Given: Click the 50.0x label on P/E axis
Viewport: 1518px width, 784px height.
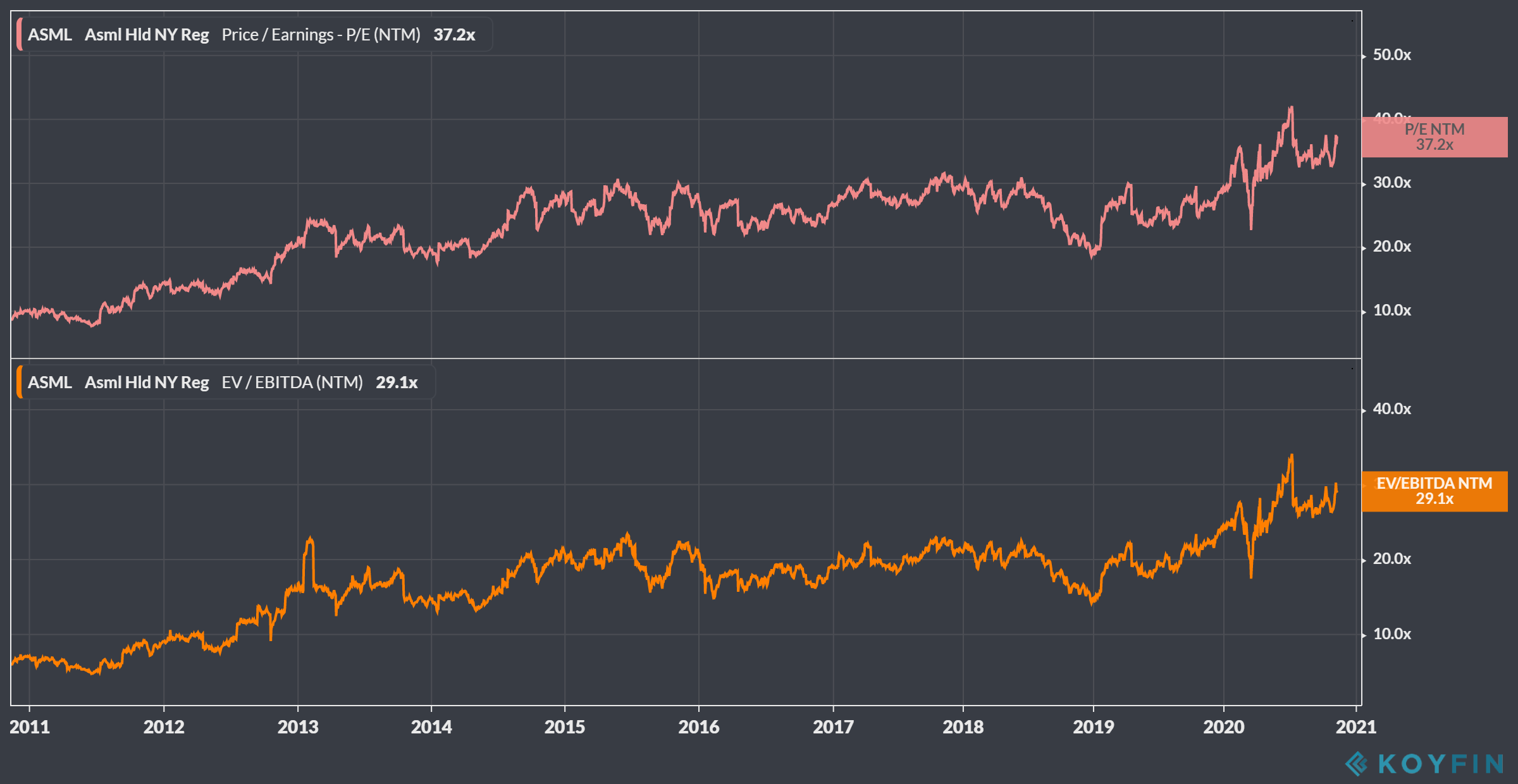Looking at the screenshot, I should pos(1391,55).
